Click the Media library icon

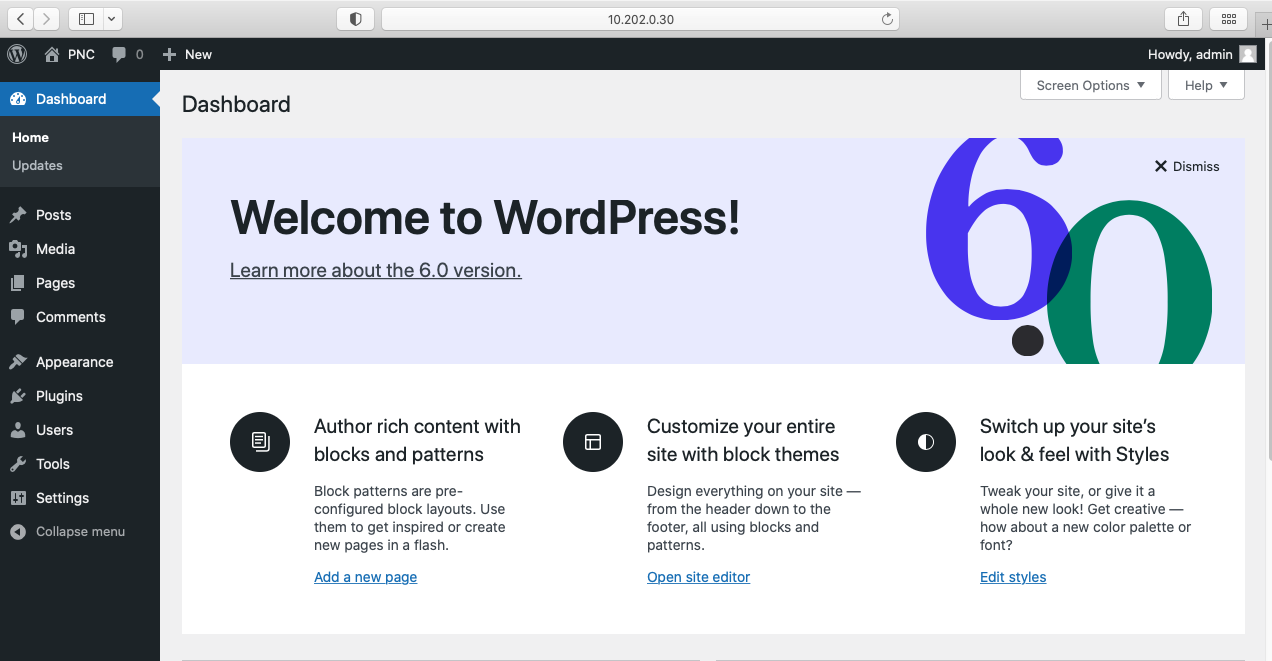[17, 249]
